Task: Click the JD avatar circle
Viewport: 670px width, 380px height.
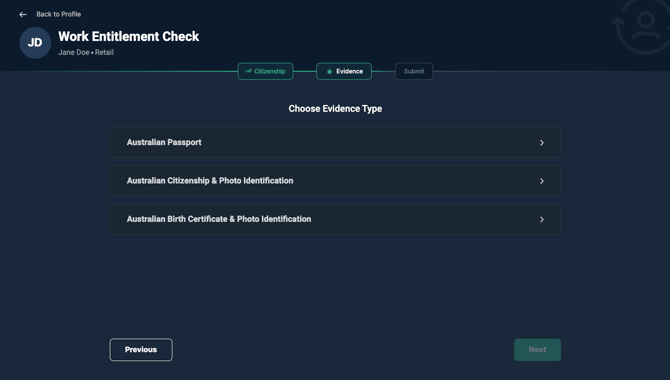Action: tap(35, 43)
